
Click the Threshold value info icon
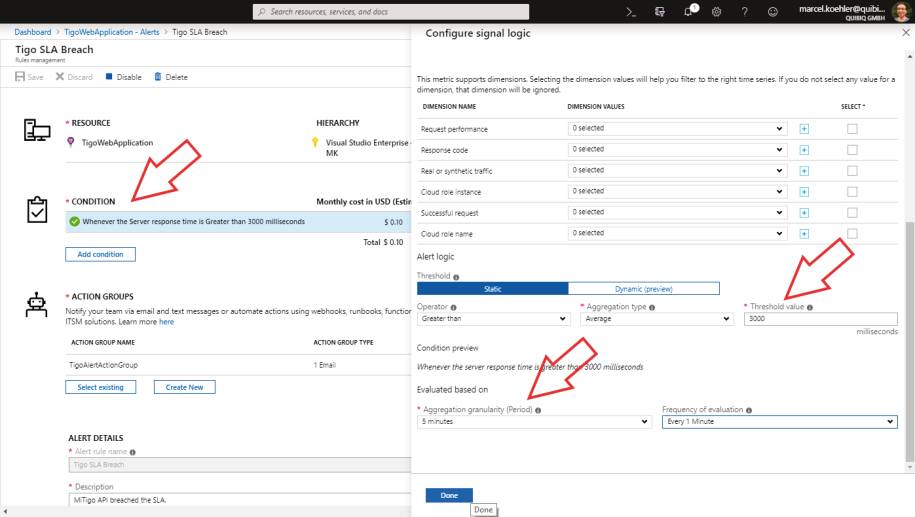click(809, 308)
